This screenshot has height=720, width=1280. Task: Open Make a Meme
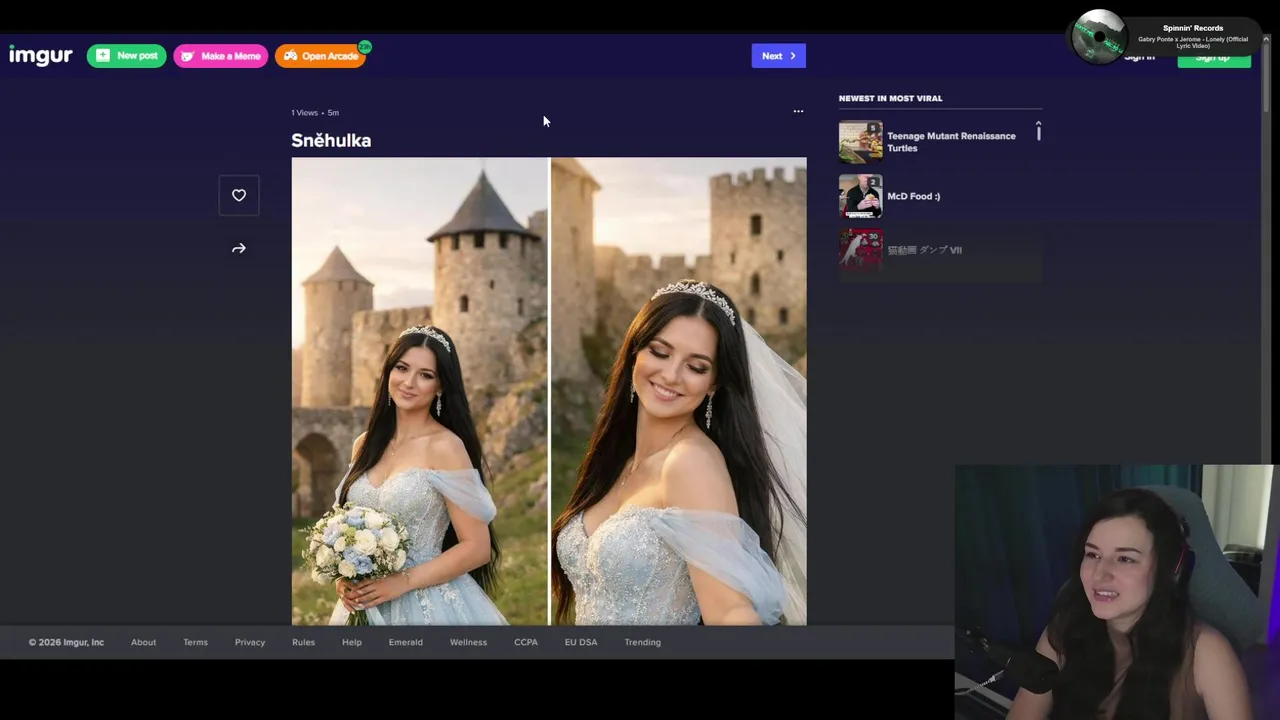[x=220, y=56]
